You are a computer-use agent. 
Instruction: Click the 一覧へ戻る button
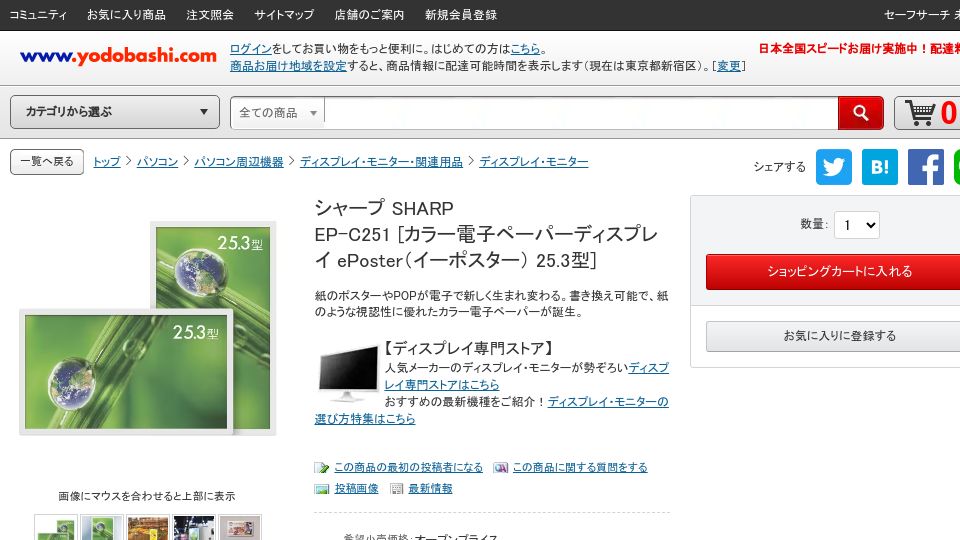pyautogui.click(x=47, y=162)
